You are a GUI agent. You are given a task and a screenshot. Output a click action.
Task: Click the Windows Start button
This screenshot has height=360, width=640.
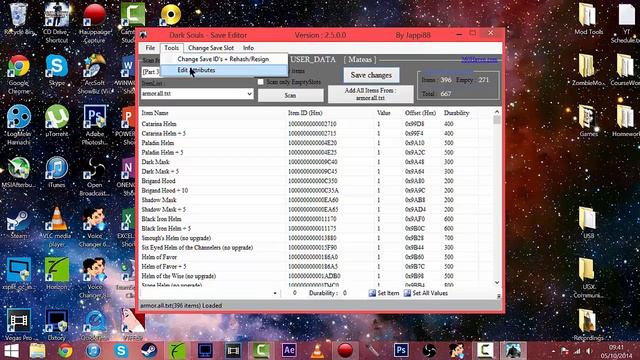[11, 351]
